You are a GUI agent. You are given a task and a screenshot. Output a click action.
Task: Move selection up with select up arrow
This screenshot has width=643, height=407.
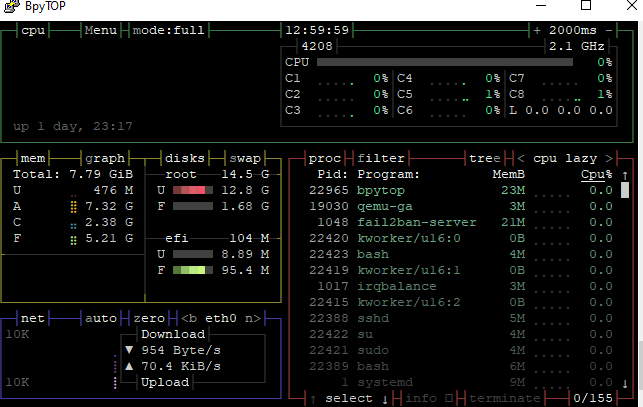pos(313,399)
